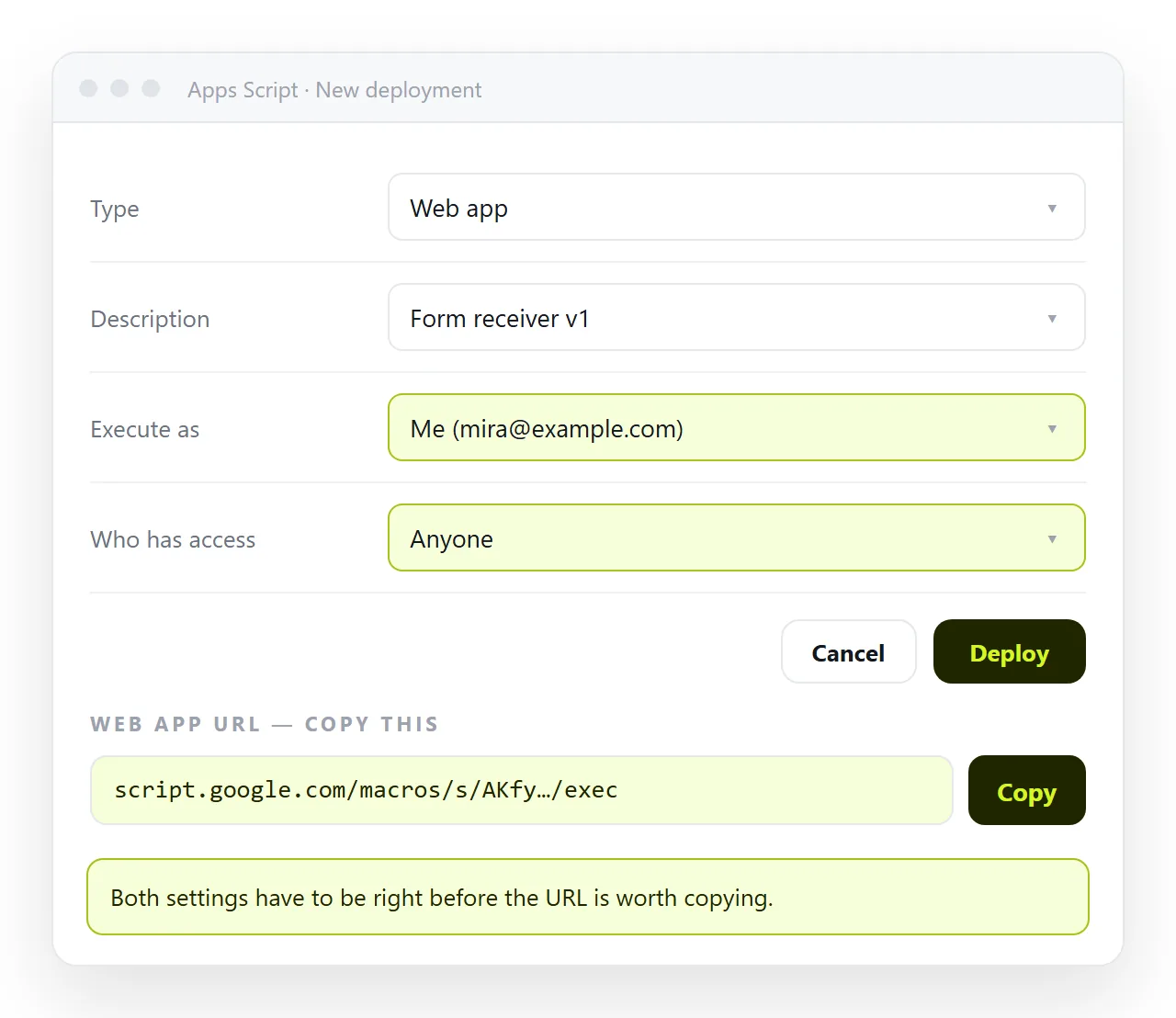The height and width of the screenshot is (1018, 1176).
Task: Click the Deploy button
Action: [x=1009, y=651]
